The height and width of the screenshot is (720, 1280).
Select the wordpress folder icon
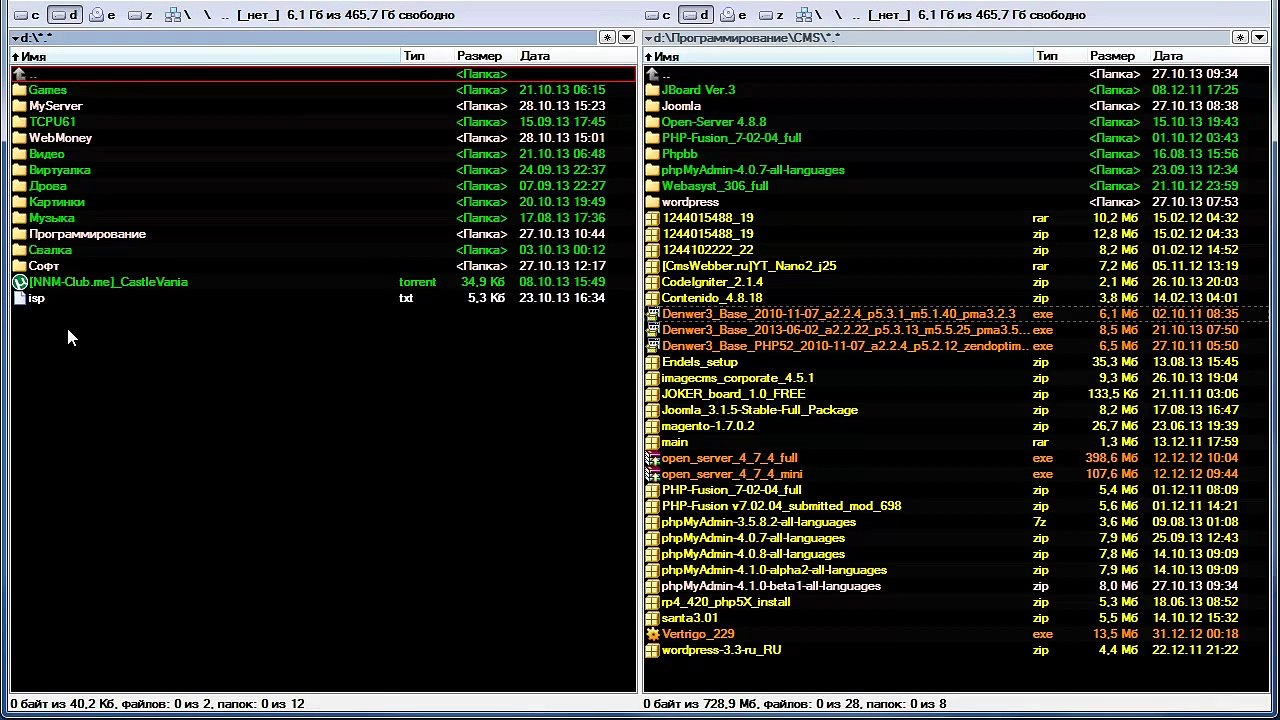[x=653, y=202]
